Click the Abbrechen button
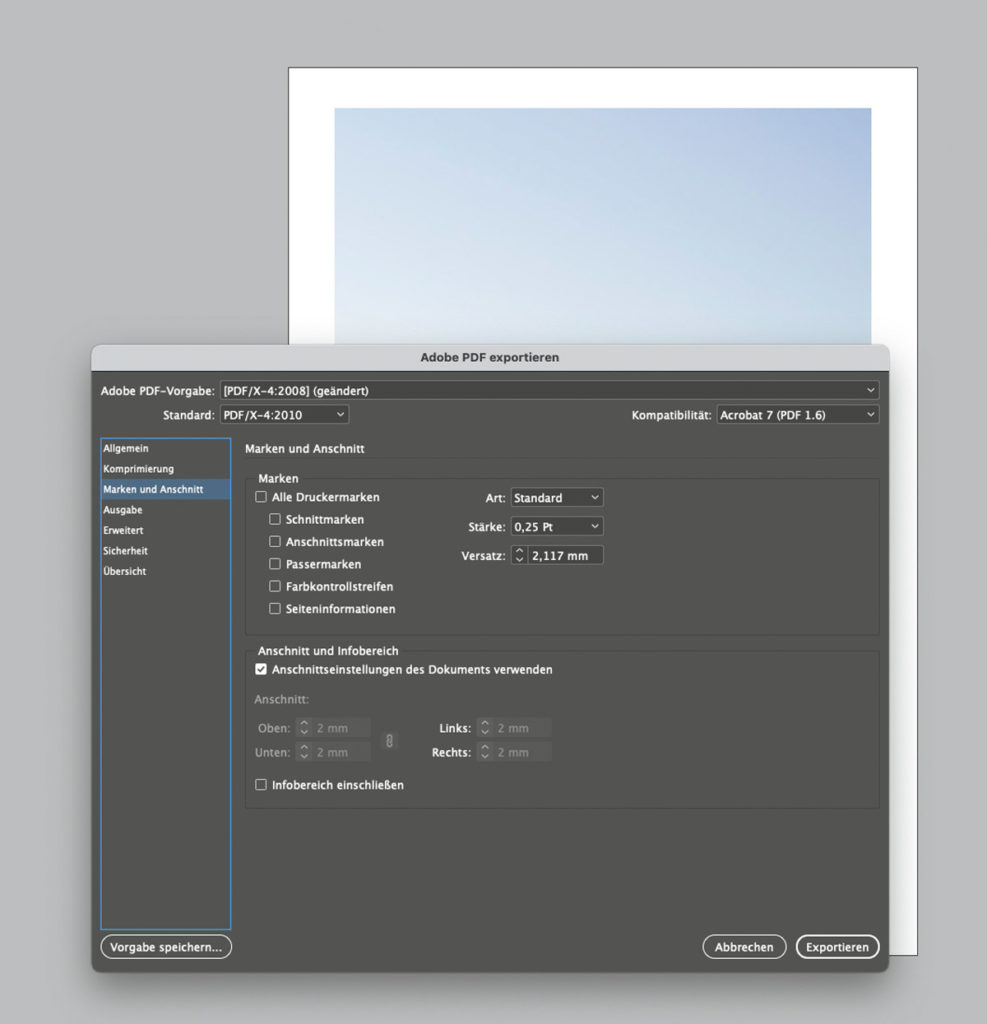 [x=744, y=947]
